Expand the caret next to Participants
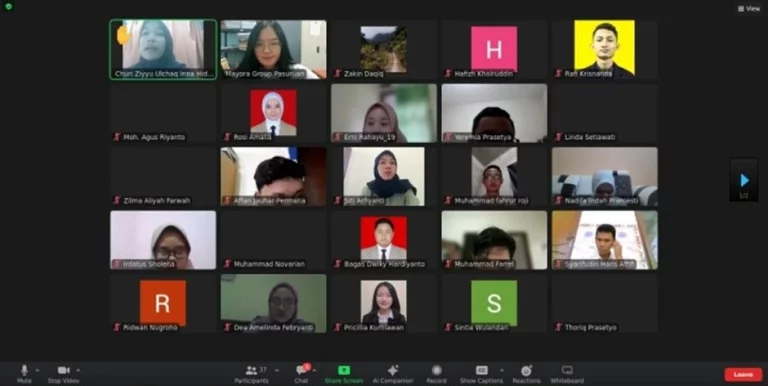 277,370
